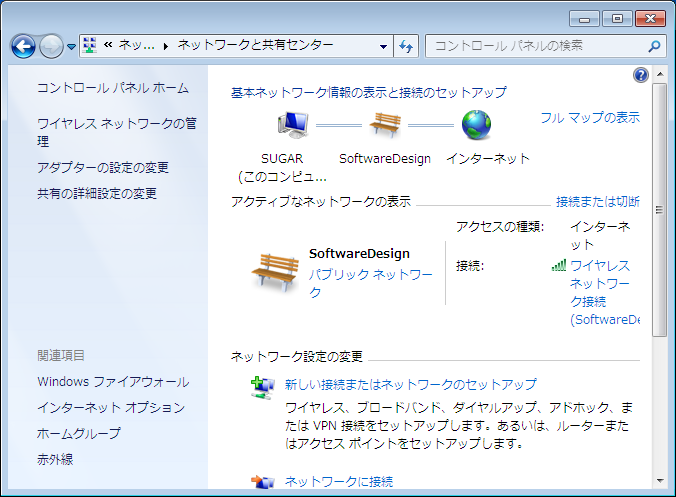Click the ネッ... breadcrumb segment

click(136, 45)
